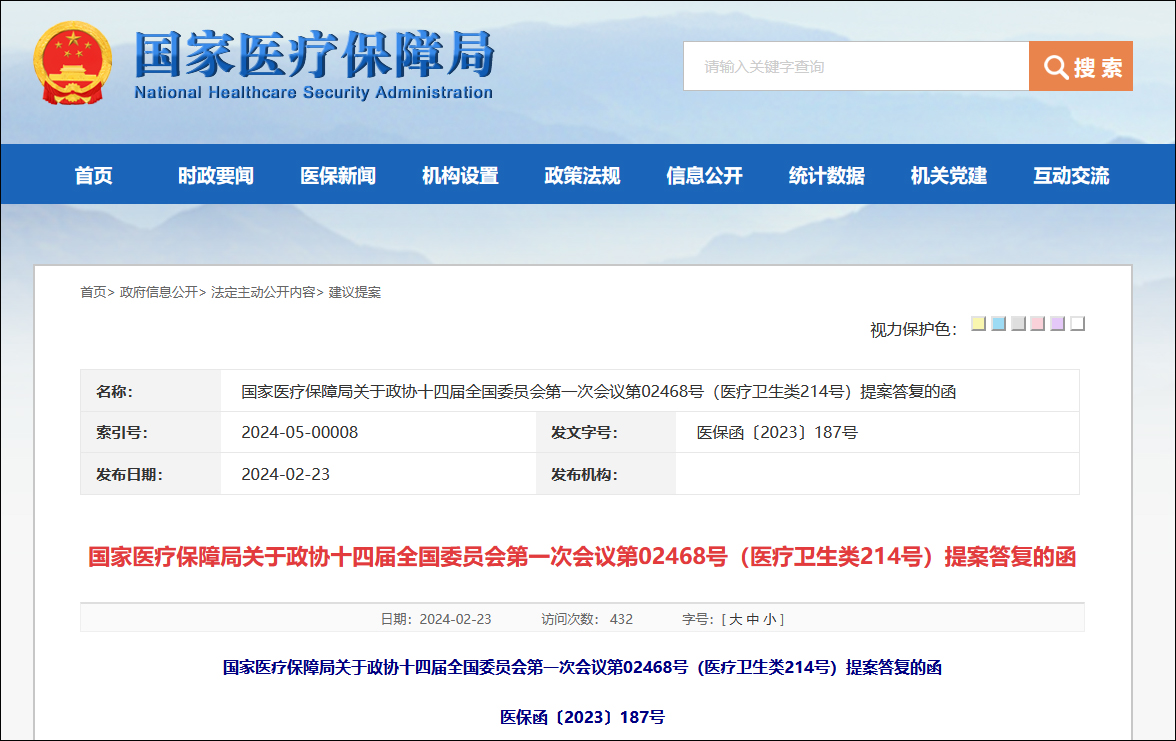This screenshot has width=1176, height=741.
Task: Select the pink eye-protection color swatch
Action: point(1037,323)
